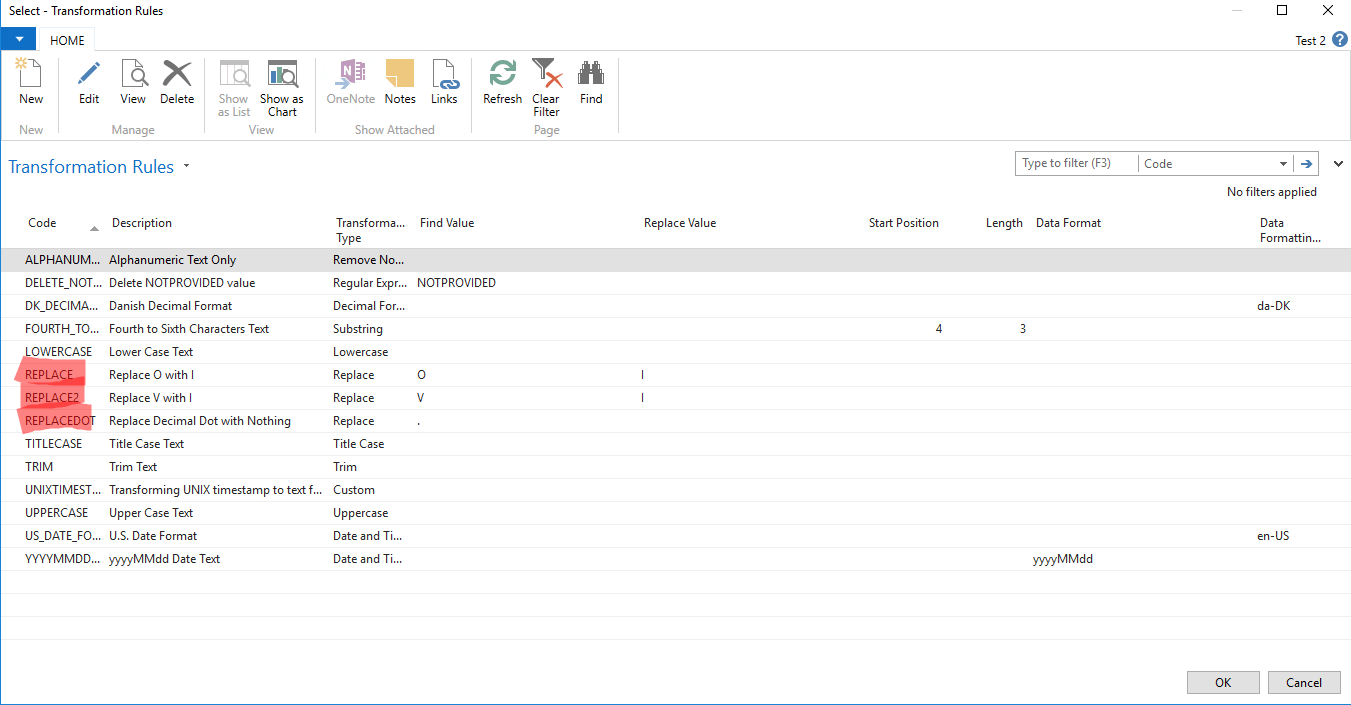The width and height of the screenshot is (1351, 705).
Task: Select the REPLACE2 code cell
Action: click(x=52, y=398)
